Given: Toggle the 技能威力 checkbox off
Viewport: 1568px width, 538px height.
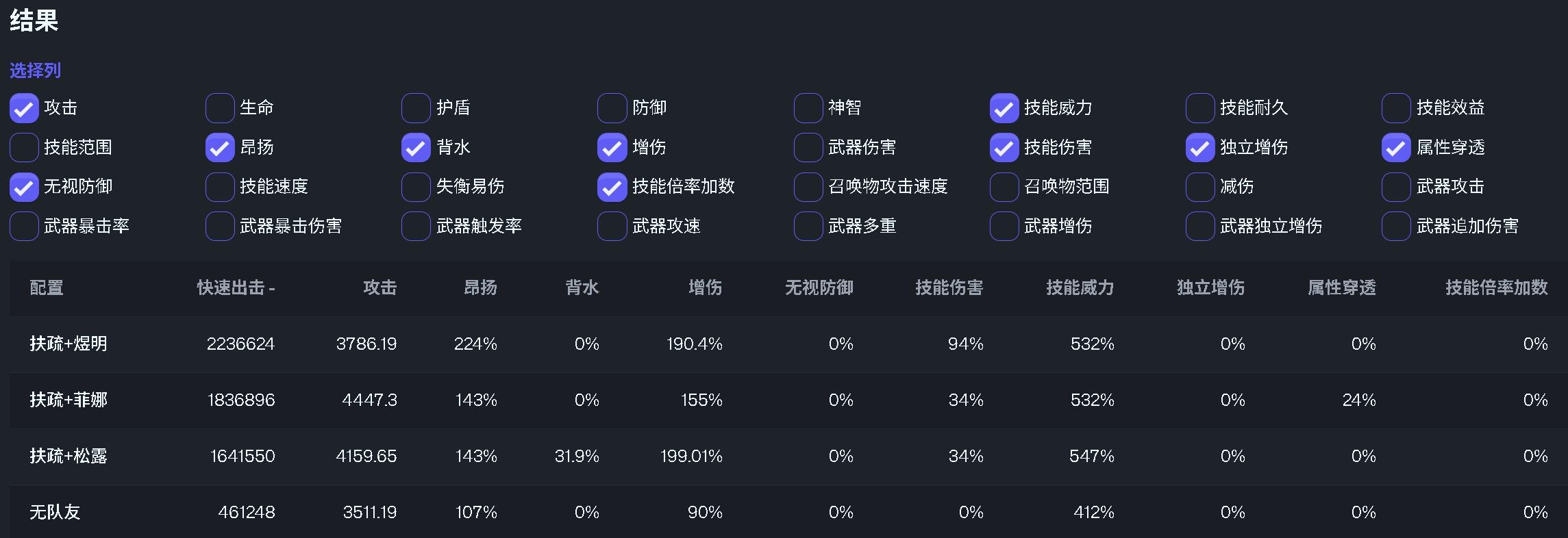Looking at the screenshot, I should 1004,108.
